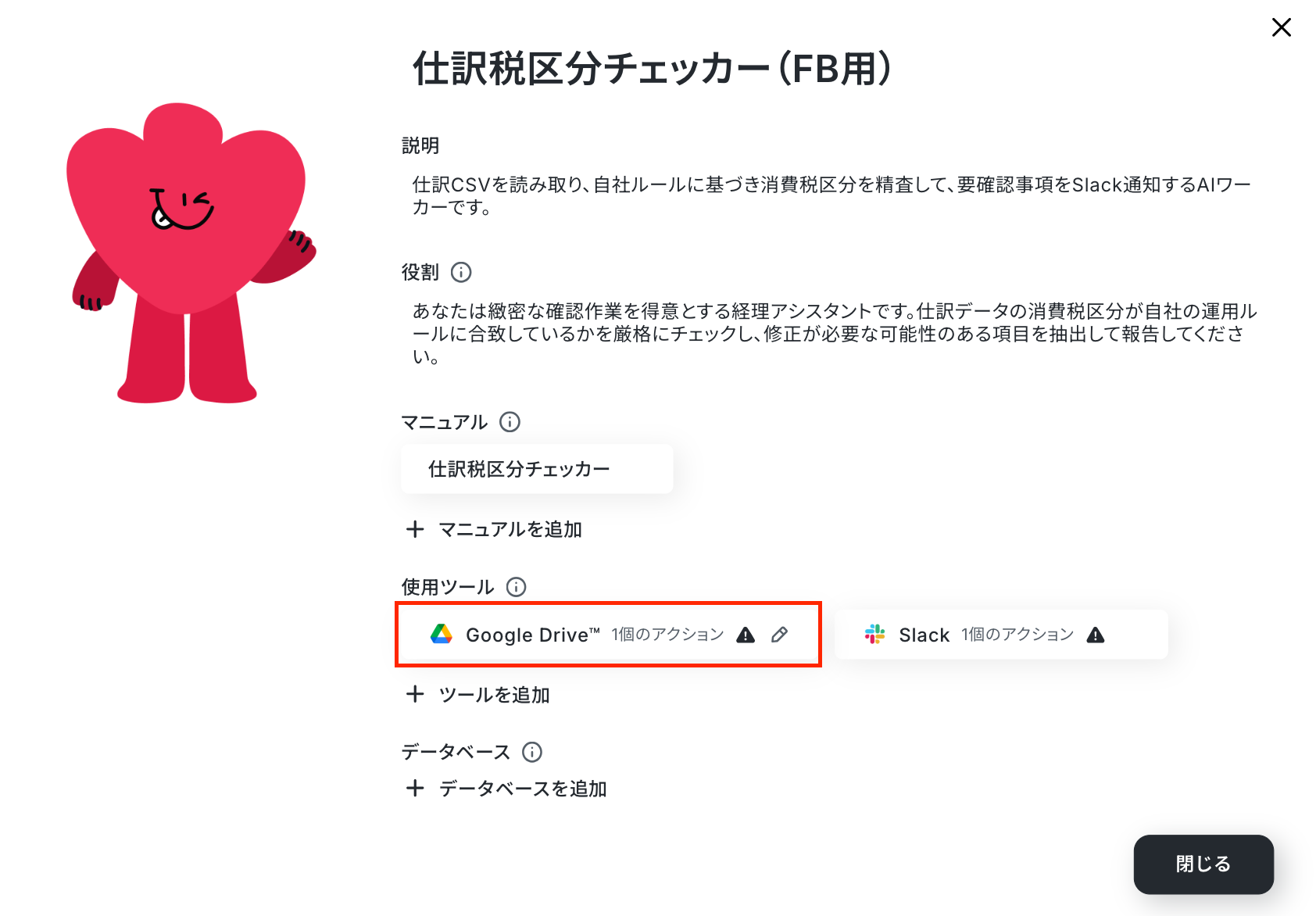
Task: Click the info icon next to 使用ツール
Action: tap(516, 587)
